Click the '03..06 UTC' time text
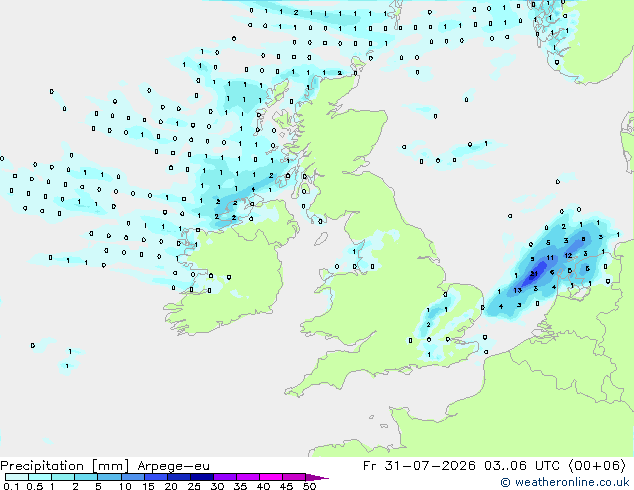This screenshot has height=490, width=634. [522, 466]
